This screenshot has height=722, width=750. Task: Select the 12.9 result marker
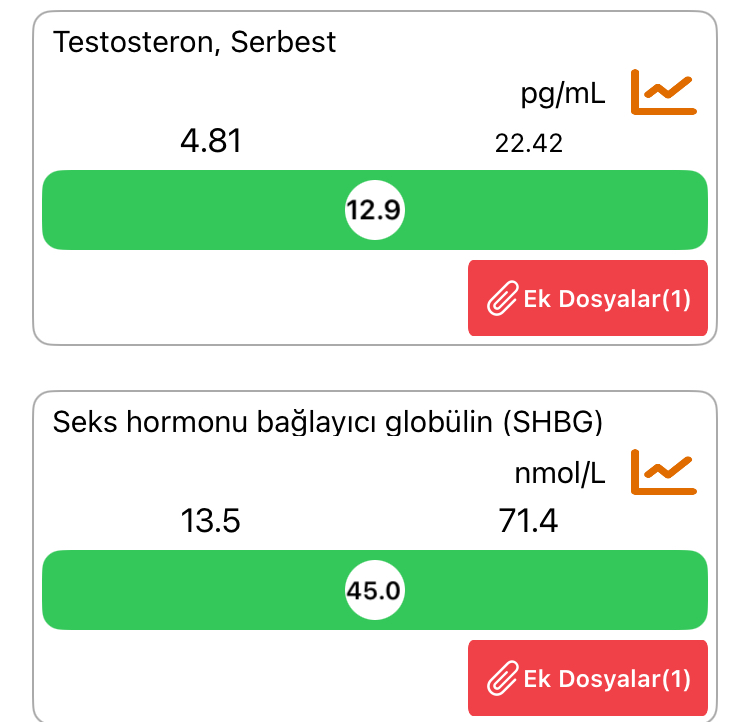375,210
